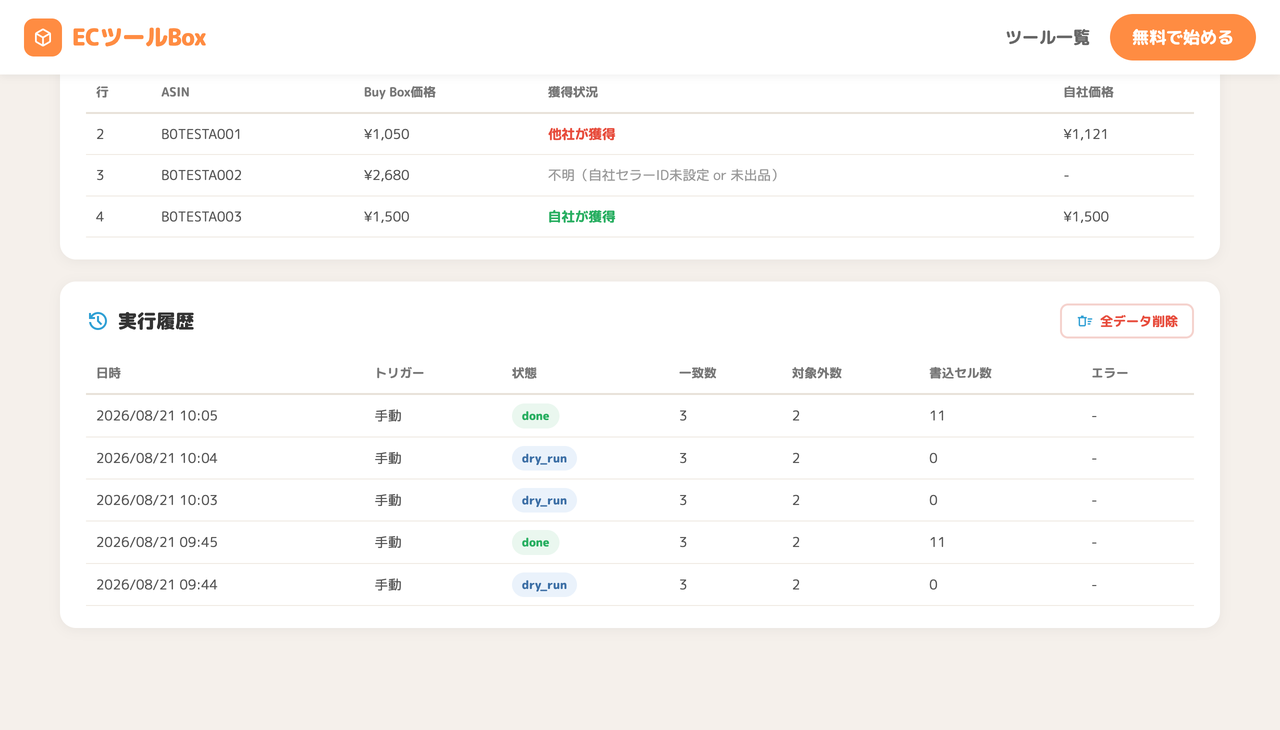Click the Buy Box価格 column header
Image resolution: width=1280 pixels, height=730 pixels.
(x=399, y=92)
